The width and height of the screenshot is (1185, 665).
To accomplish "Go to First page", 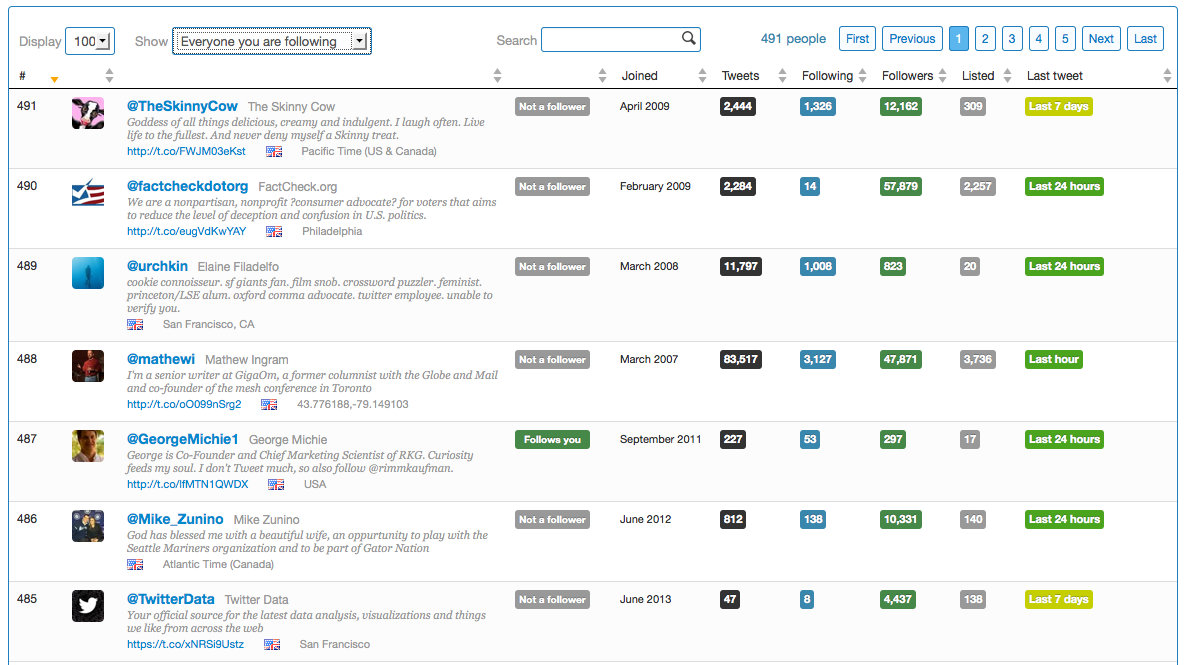I will click(857, 39).
